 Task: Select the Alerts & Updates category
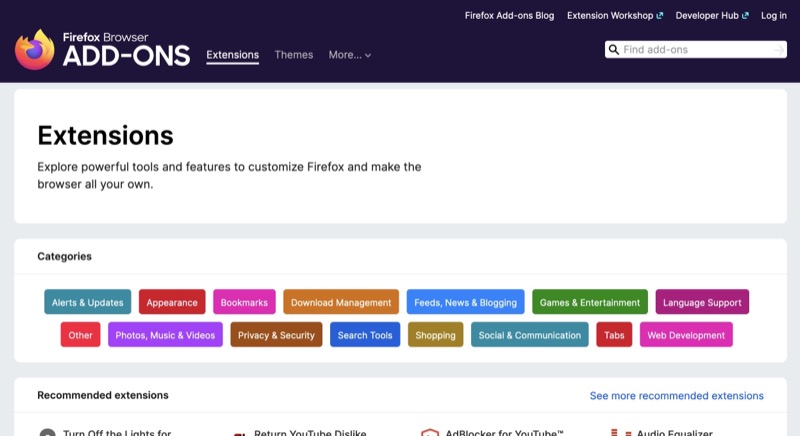tap(88, 302)
